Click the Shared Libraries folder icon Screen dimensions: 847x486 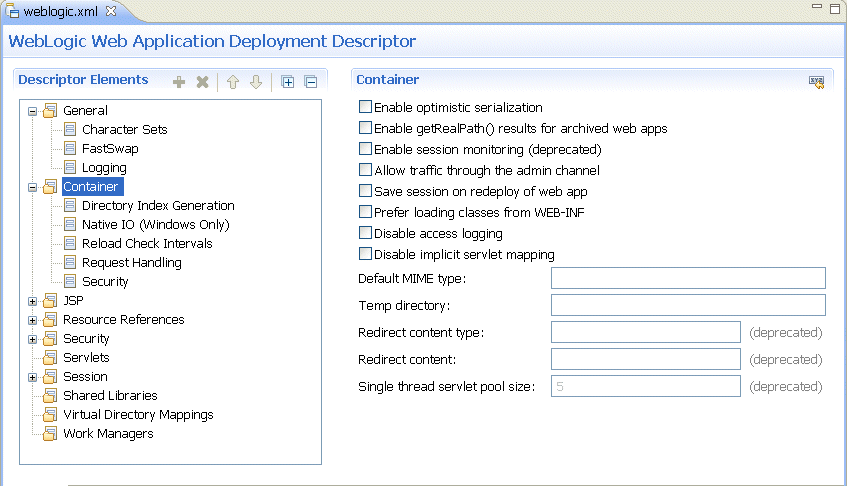[50, 396]
